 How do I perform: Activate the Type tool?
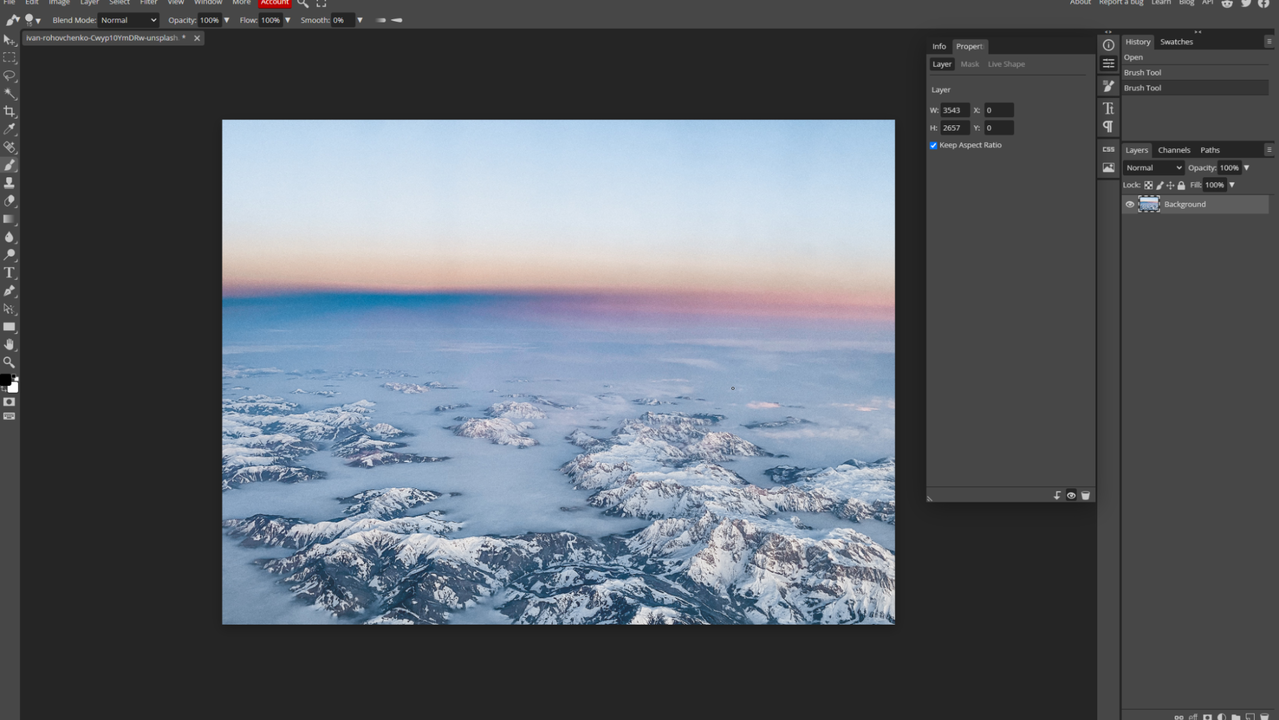(11, 273)
